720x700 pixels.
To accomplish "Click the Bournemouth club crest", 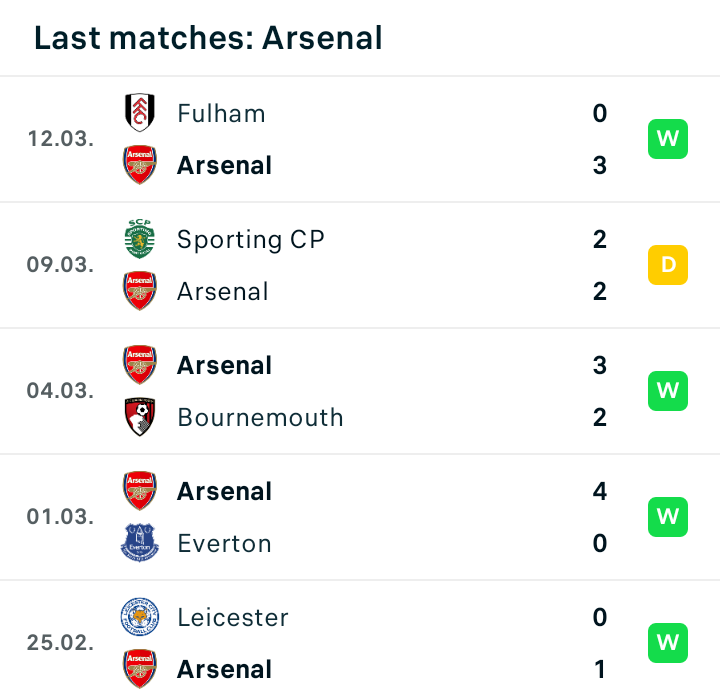I will [x=140, y=417].
